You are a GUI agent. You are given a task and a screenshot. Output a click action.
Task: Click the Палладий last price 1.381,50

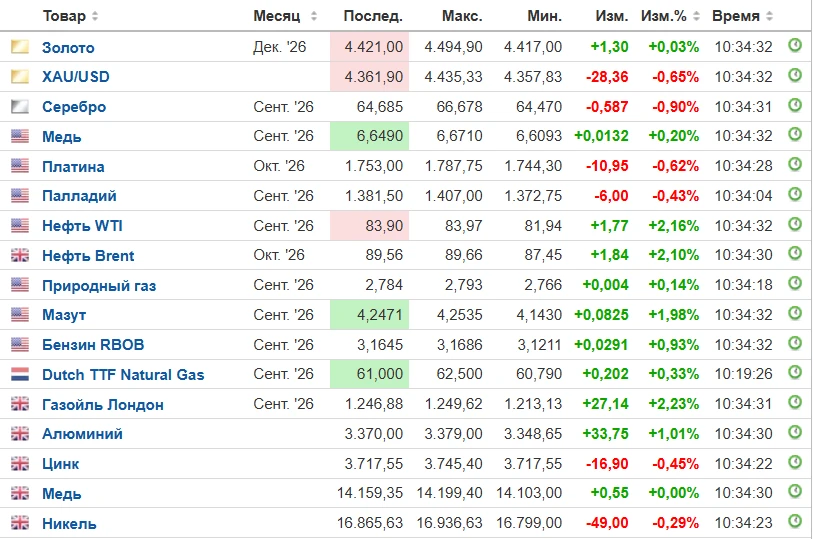pyautogui.click(x=374, y=196)
